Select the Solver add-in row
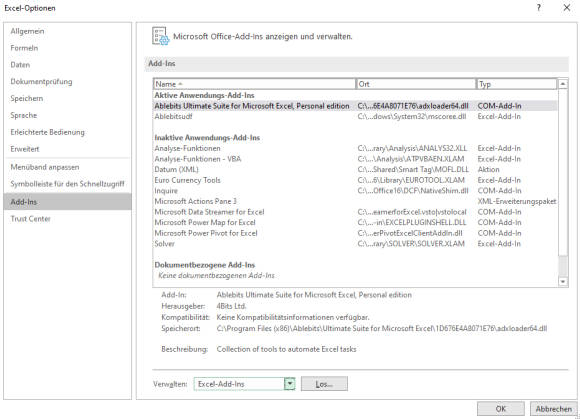Screen dimensions: 580x419 click(355, 244)
